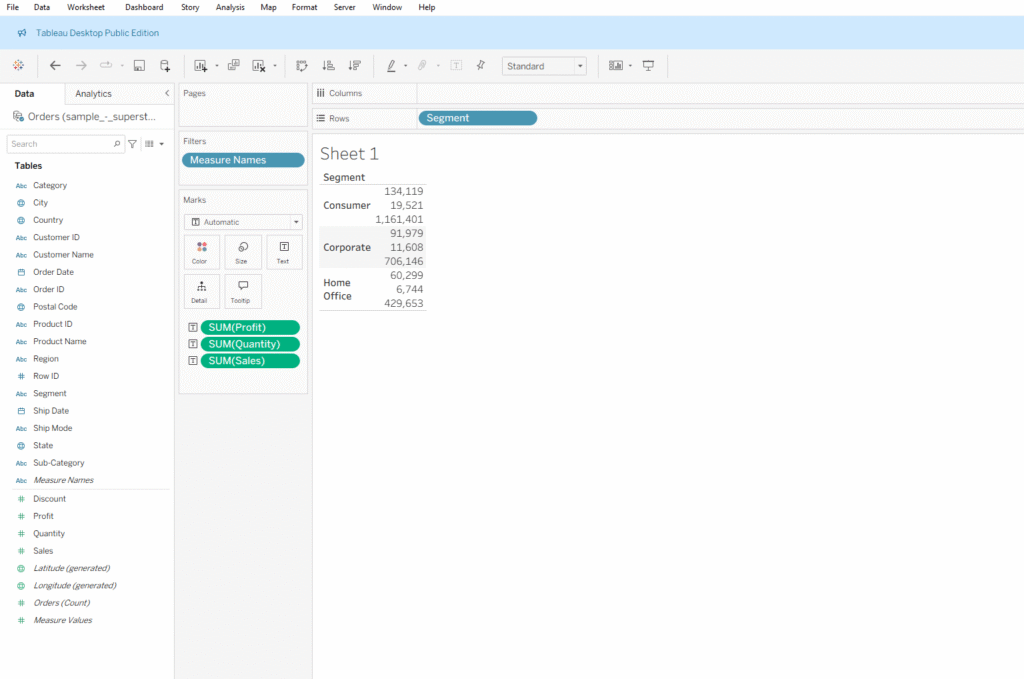Open the Show/Hide Cards dropdown arrow
The height and width of the screenshot is (679, 1024).
[630, 66]
